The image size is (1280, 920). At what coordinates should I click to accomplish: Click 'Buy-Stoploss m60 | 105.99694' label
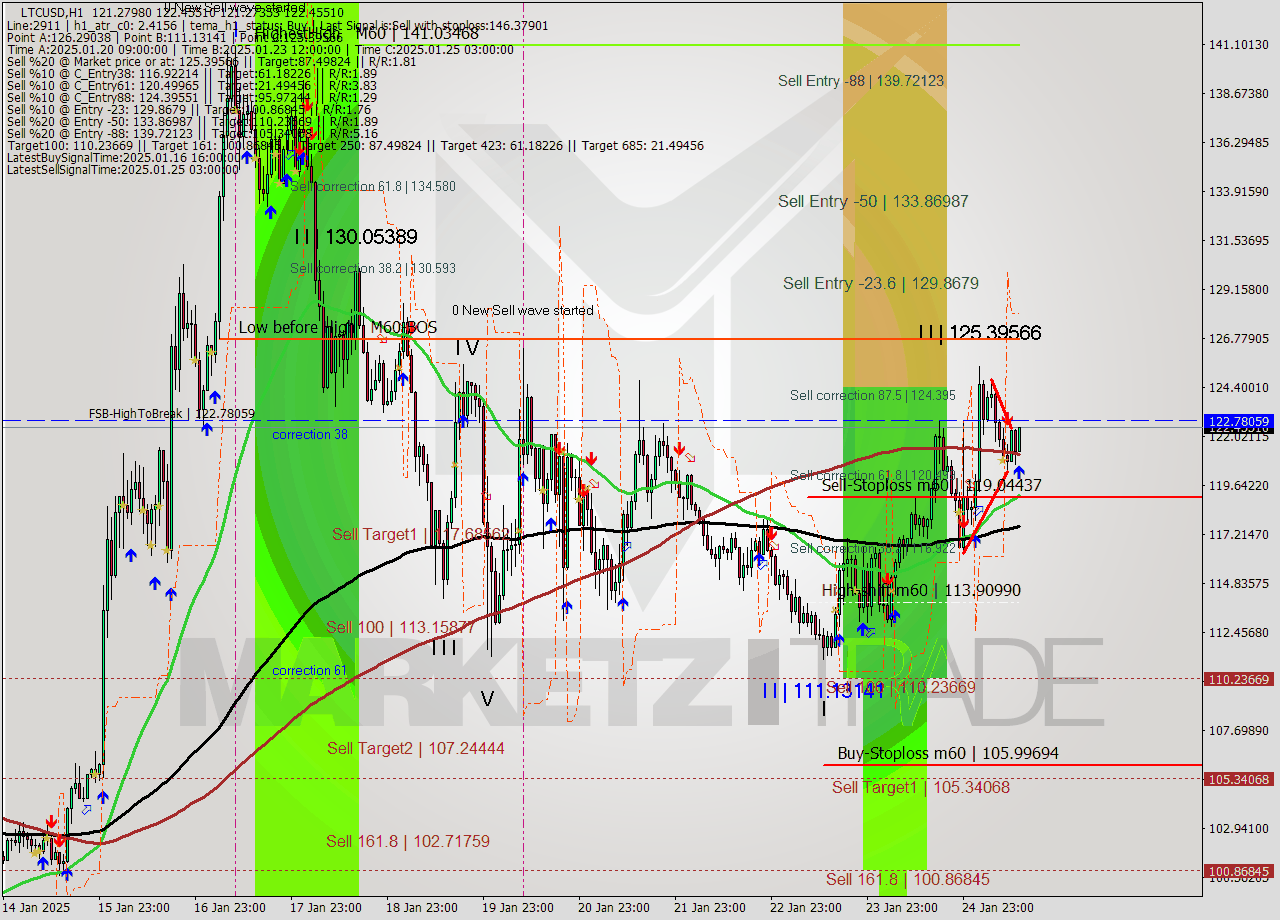point(948,753)
